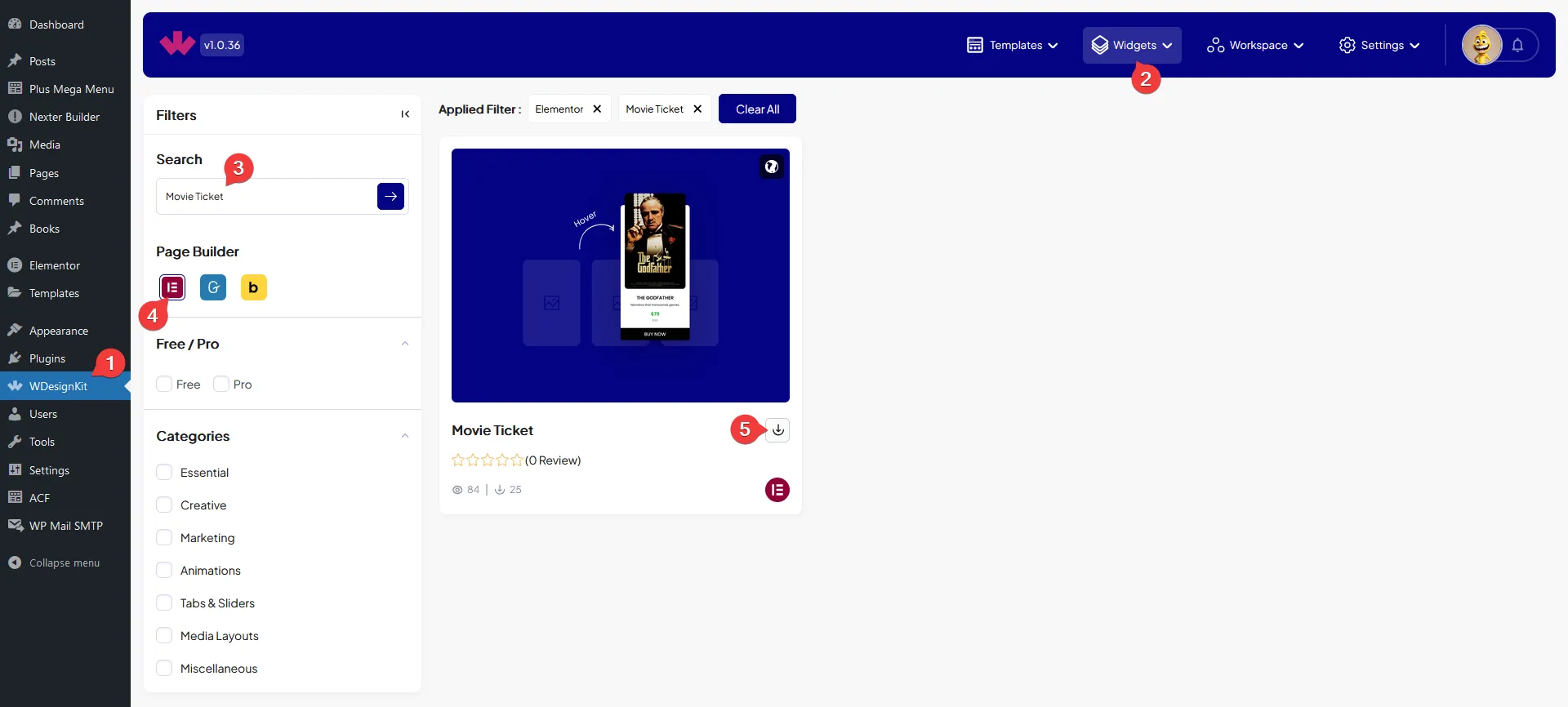Open Elementor in the WordPress sidebar
The height and width of the screenshot is (707, 1568).
click(x=54, y=265)
